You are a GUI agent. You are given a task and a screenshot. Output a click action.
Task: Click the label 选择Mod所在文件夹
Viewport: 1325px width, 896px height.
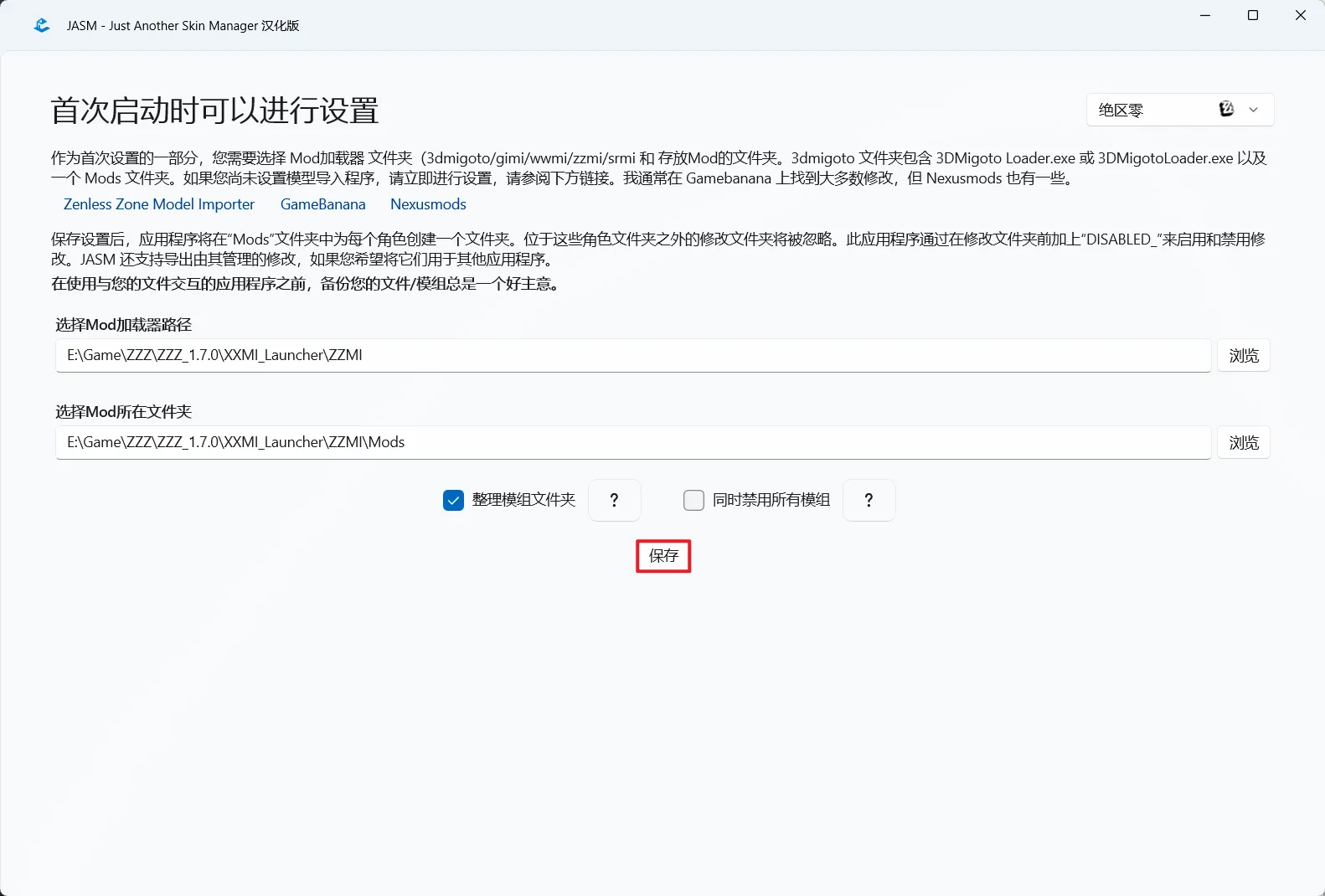124,412
